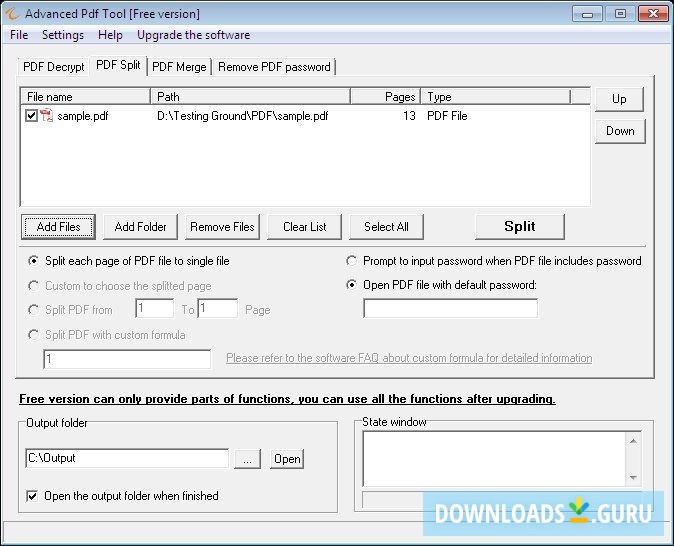This screenshot has width=674, height=546.
Task: Click the D:\Testing Ground\PDF\sample.pdf path cell
Action: (x=242, y=116)
